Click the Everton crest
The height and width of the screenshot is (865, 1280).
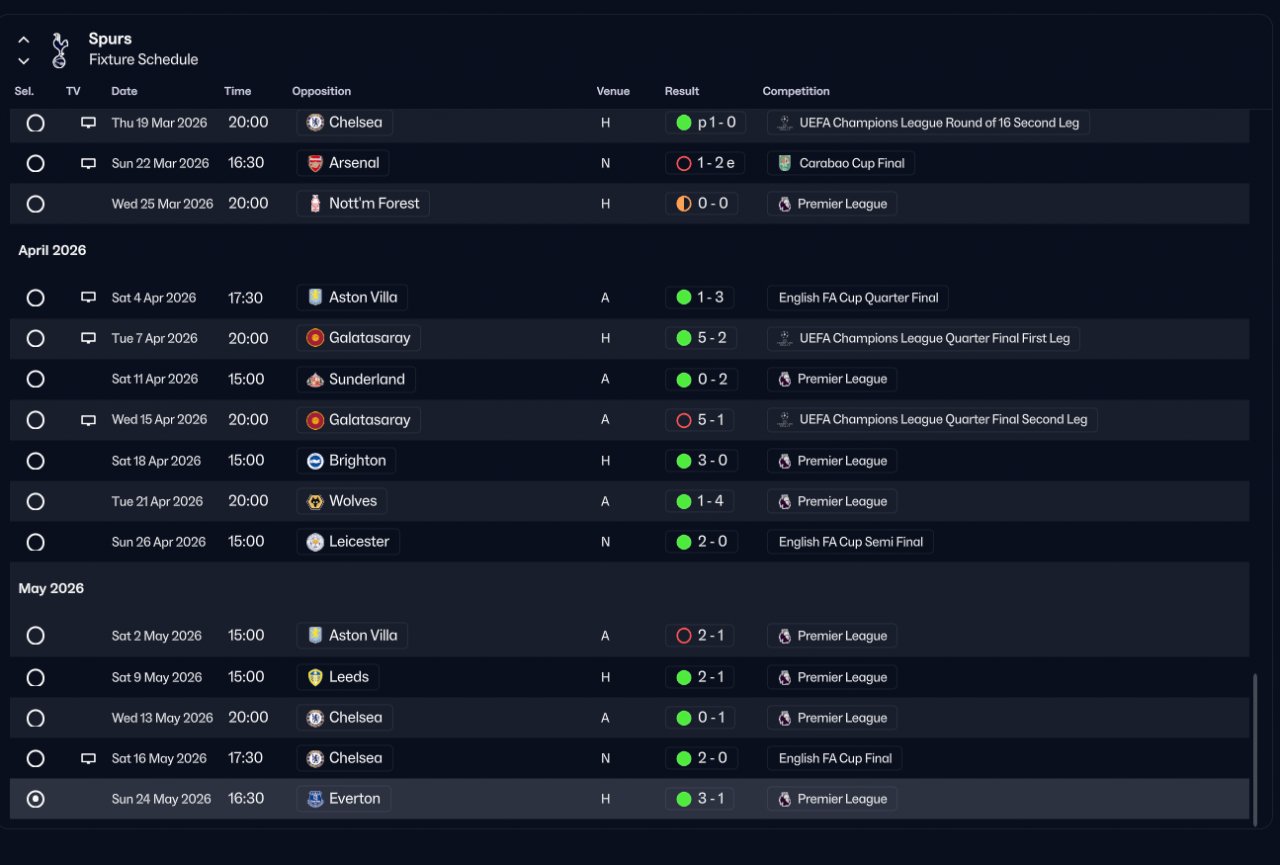[x=315, y=799]
